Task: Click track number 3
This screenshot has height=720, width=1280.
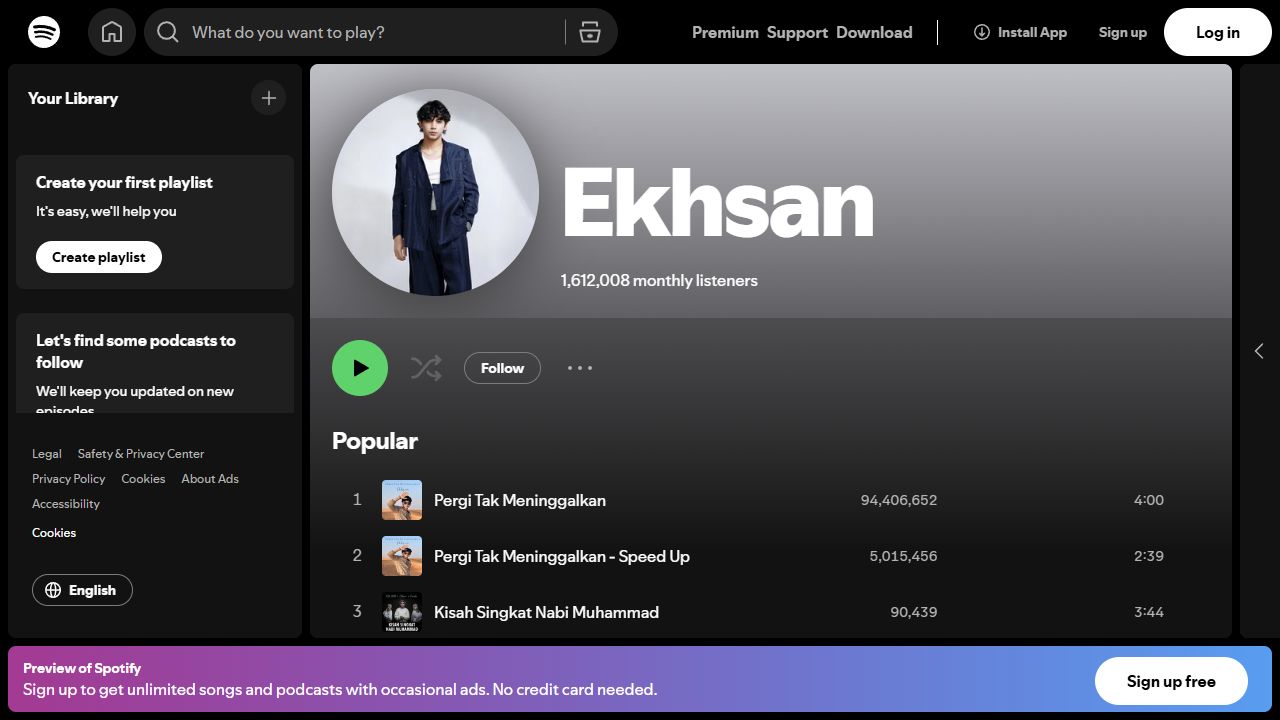Action: 357,611
